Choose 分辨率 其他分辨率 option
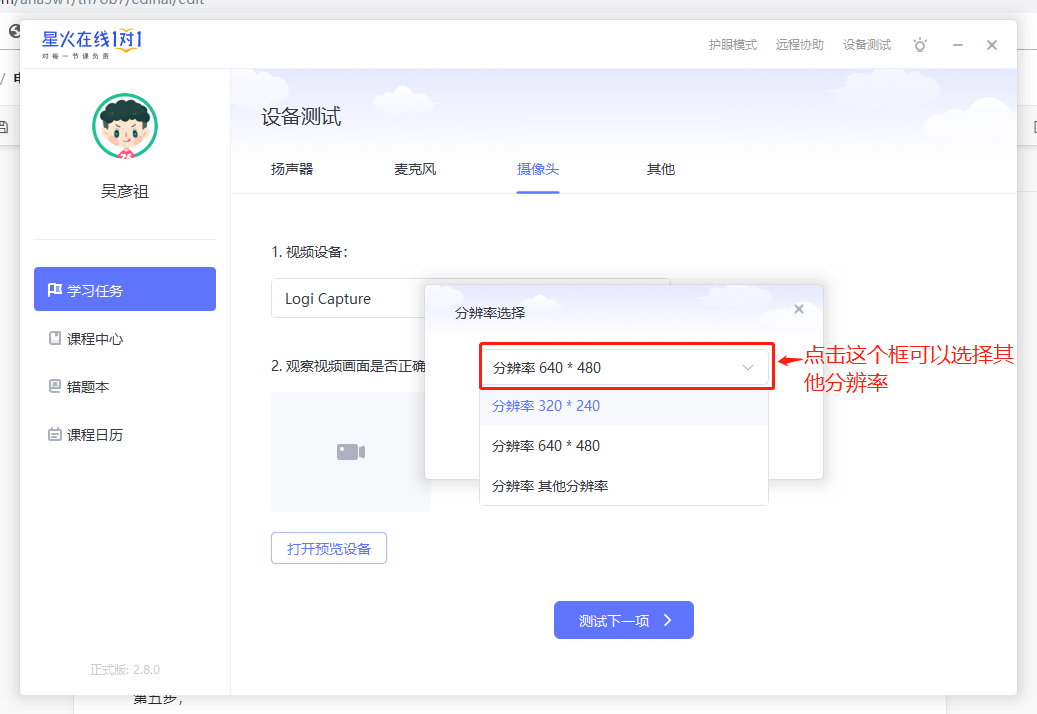1037x714 pixels. tap(624, 486)
